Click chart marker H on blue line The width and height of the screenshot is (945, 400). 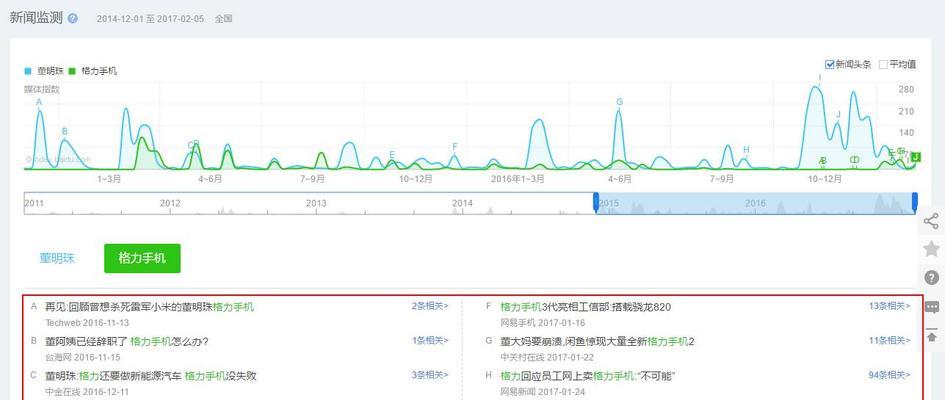(x=746, y=149)
